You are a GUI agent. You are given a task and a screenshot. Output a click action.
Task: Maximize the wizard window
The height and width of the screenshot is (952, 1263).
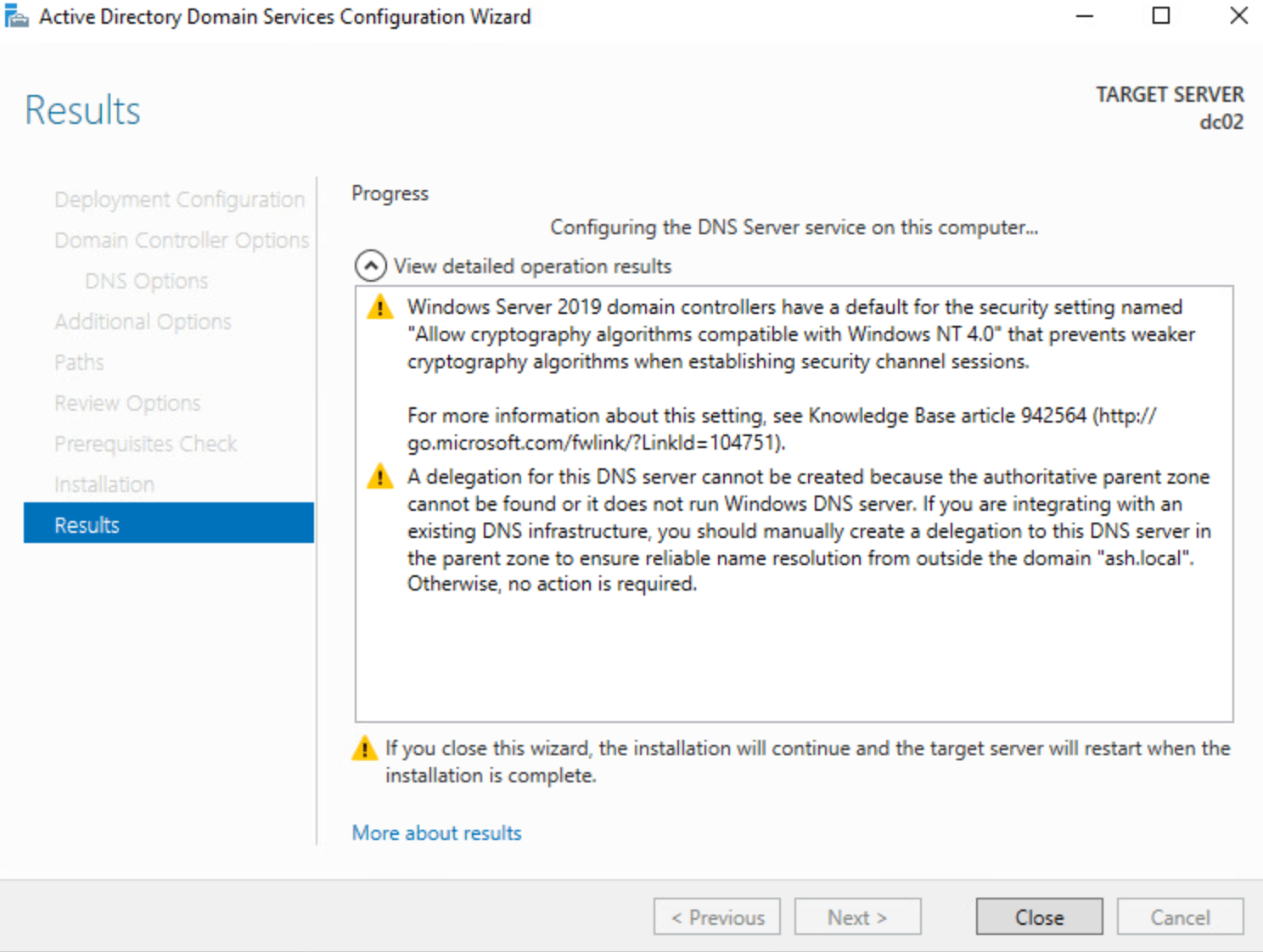pos(1160,16)
